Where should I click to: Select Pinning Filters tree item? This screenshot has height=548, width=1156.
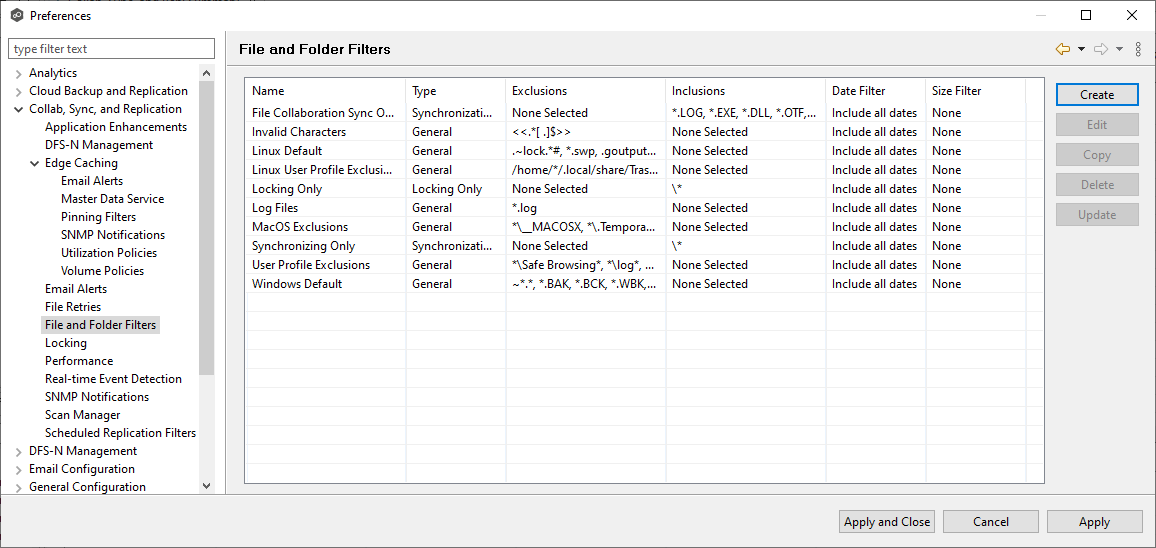click(99, 217)
